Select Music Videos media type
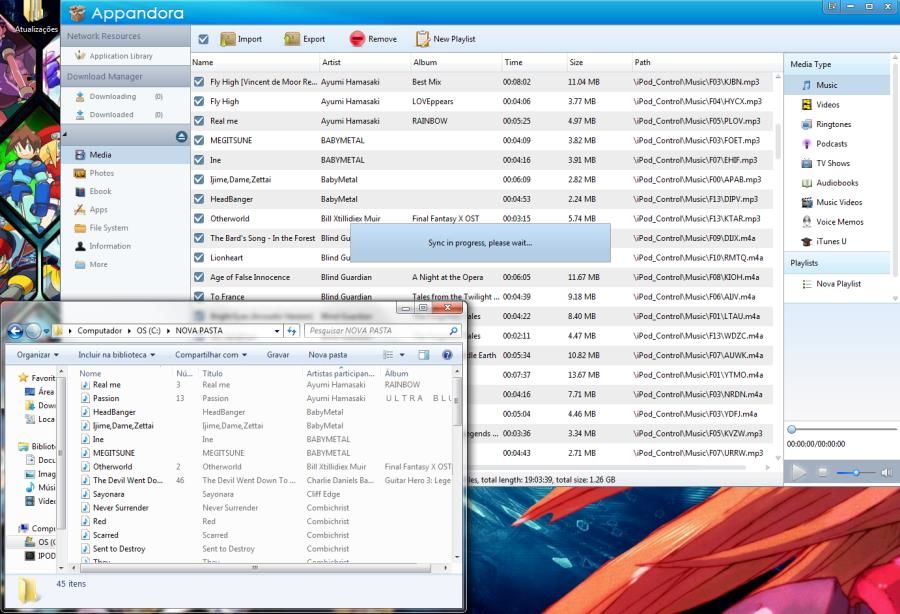This screenshot has width=900, height=614. (839, 202)
